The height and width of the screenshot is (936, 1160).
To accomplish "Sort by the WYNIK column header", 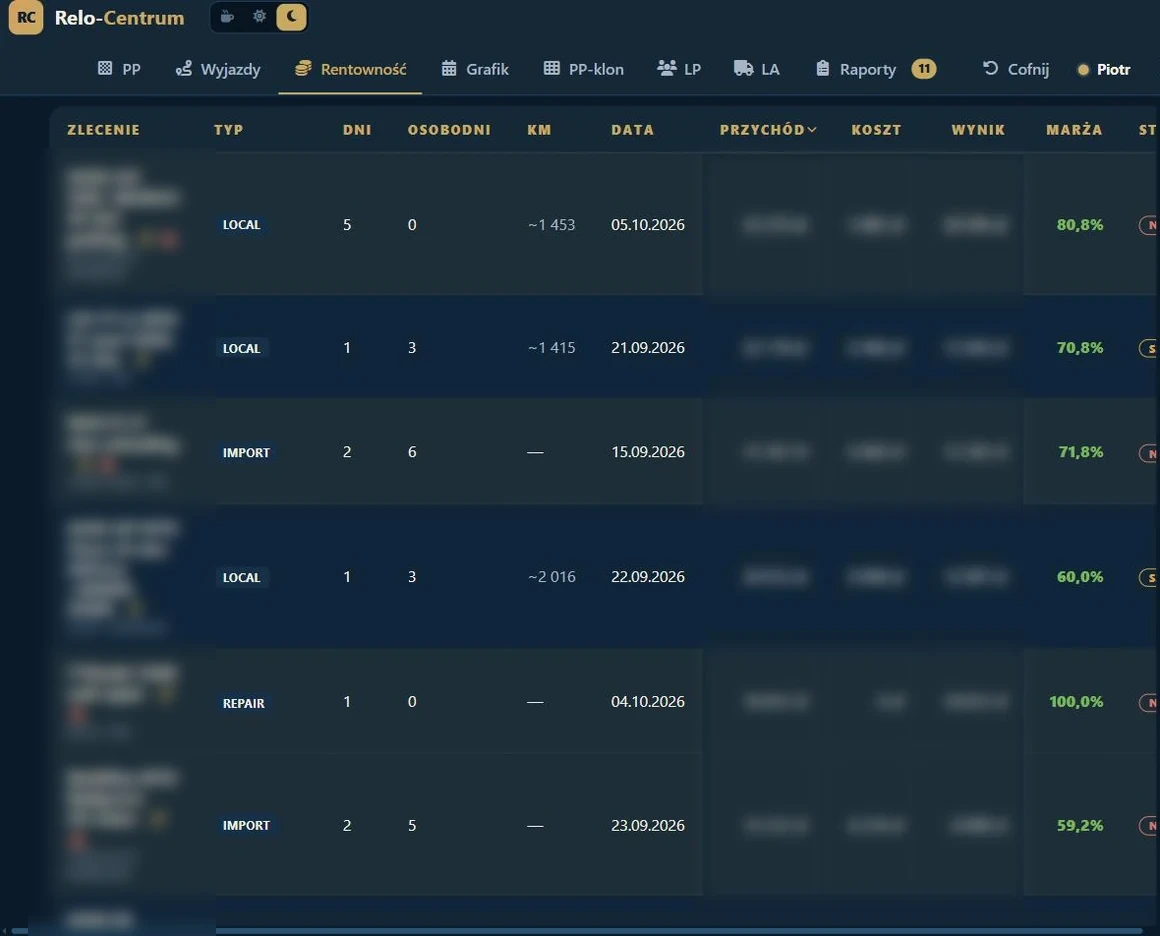I will pos(978,129).
